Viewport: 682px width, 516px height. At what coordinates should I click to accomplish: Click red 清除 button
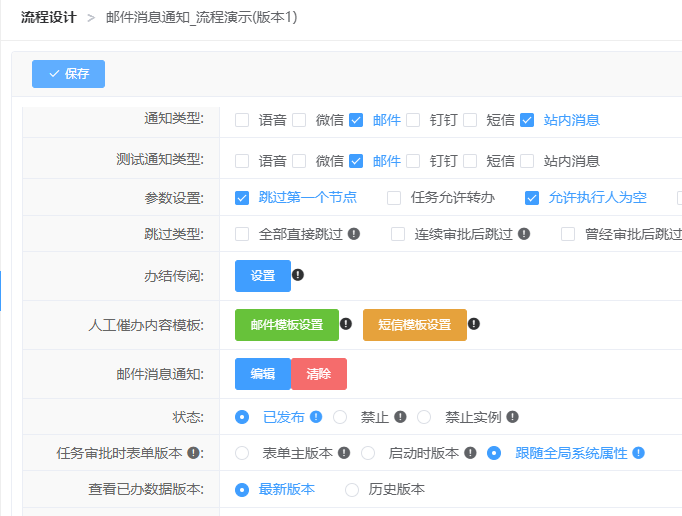[319, 374]
